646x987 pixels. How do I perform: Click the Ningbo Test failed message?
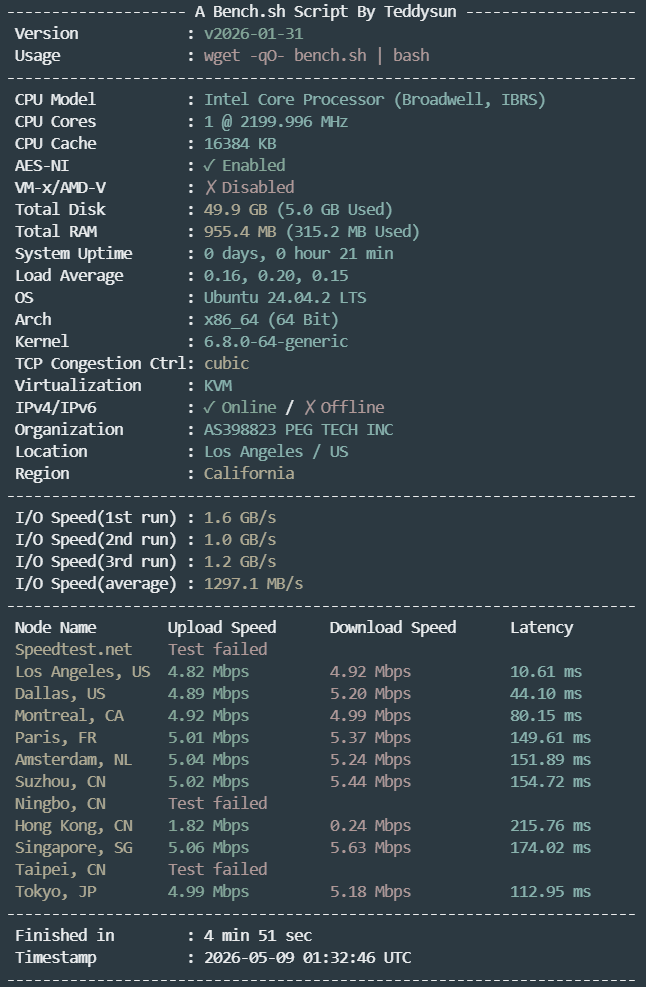pyautogui.click(x=217, y=804)
